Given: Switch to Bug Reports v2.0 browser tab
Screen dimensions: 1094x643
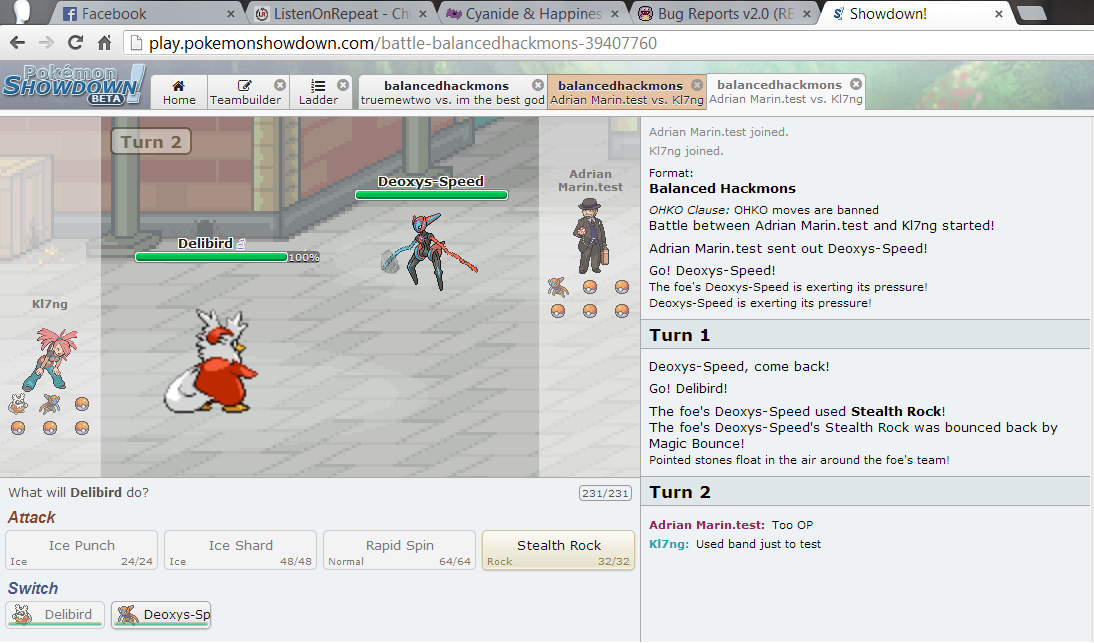Looking at the screenshot, I should tap(724, 13).
